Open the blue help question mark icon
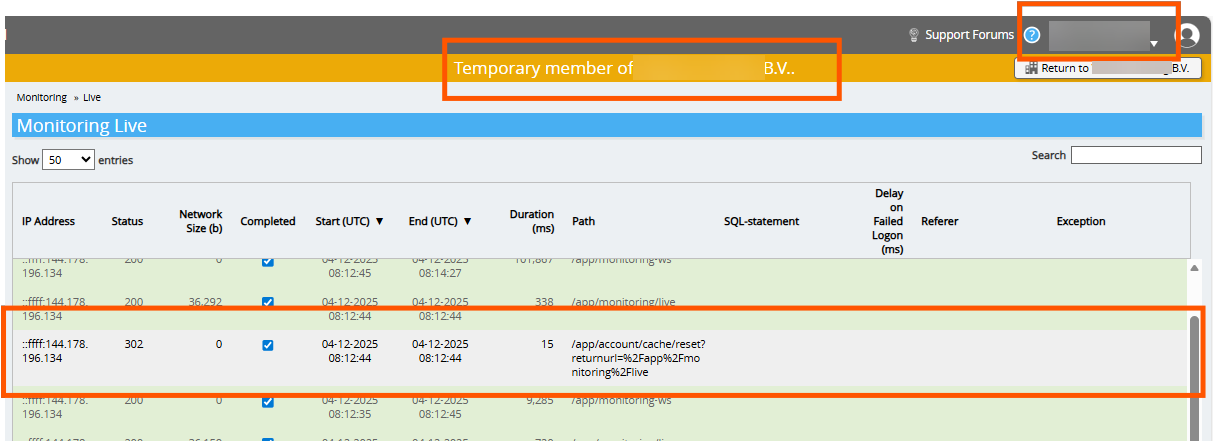 (x=1032, y=36)
